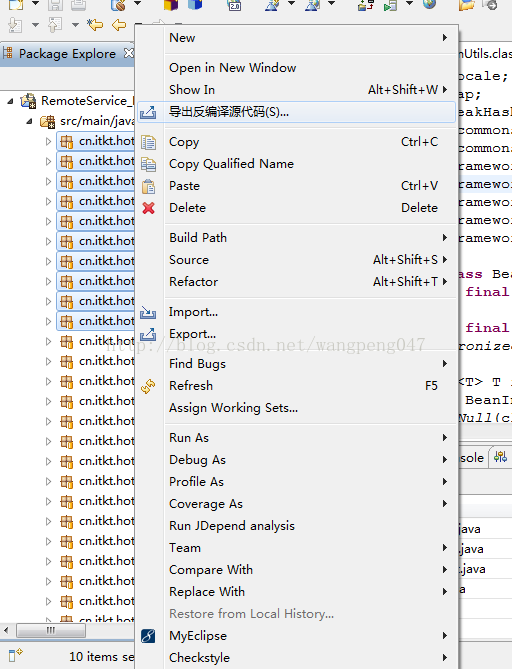Click the '10 items se' status text
512x669 pixels.
coord(102,657)
